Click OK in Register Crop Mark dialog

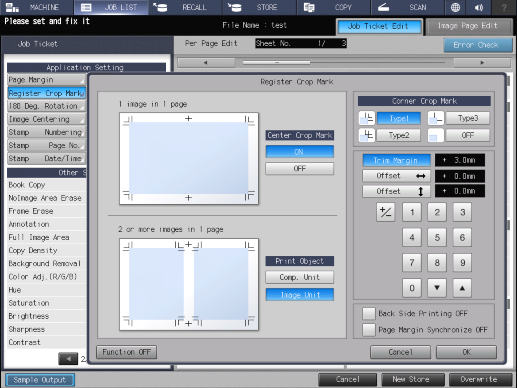coord(466,352)
